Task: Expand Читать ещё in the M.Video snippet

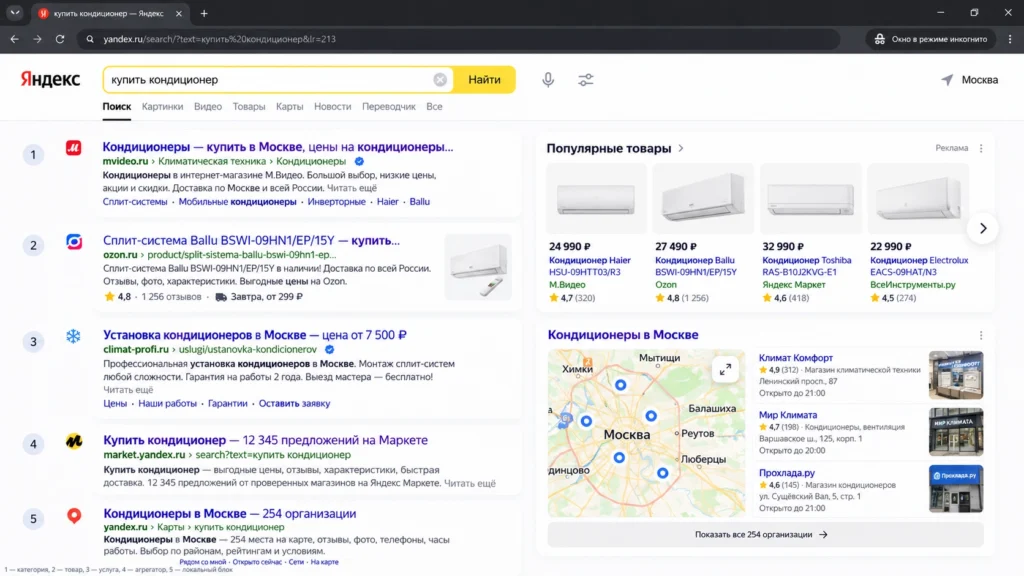Action: (x=352, y=188)
